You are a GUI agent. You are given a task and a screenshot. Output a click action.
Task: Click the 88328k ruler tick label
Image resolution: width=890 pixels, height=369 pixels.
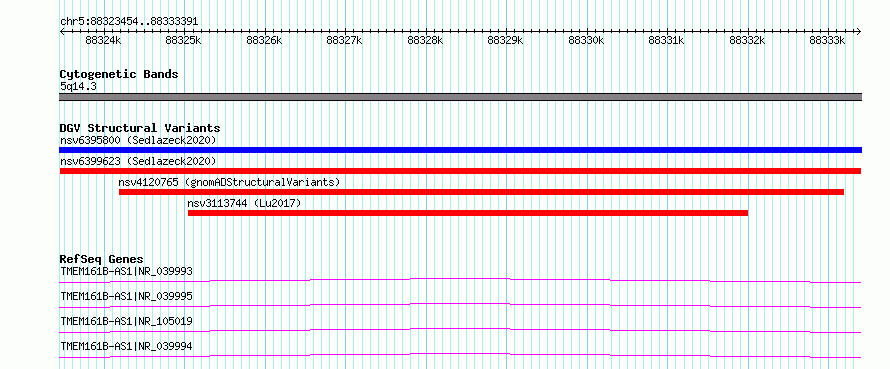(426, 40)
